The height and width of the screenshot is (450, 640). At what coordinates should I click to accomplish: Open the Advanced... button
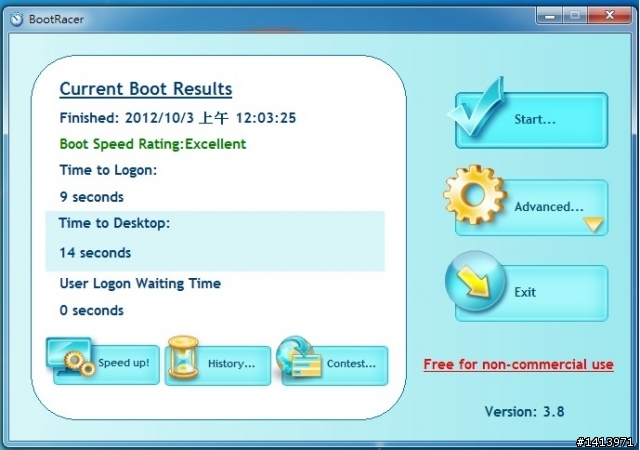(x=531, y=207)
